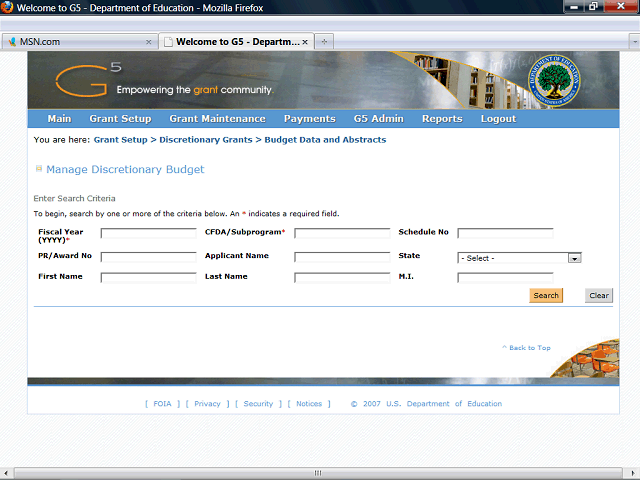Select the Welcome to G5 tab
640x480 pixels.
(236, 42)
